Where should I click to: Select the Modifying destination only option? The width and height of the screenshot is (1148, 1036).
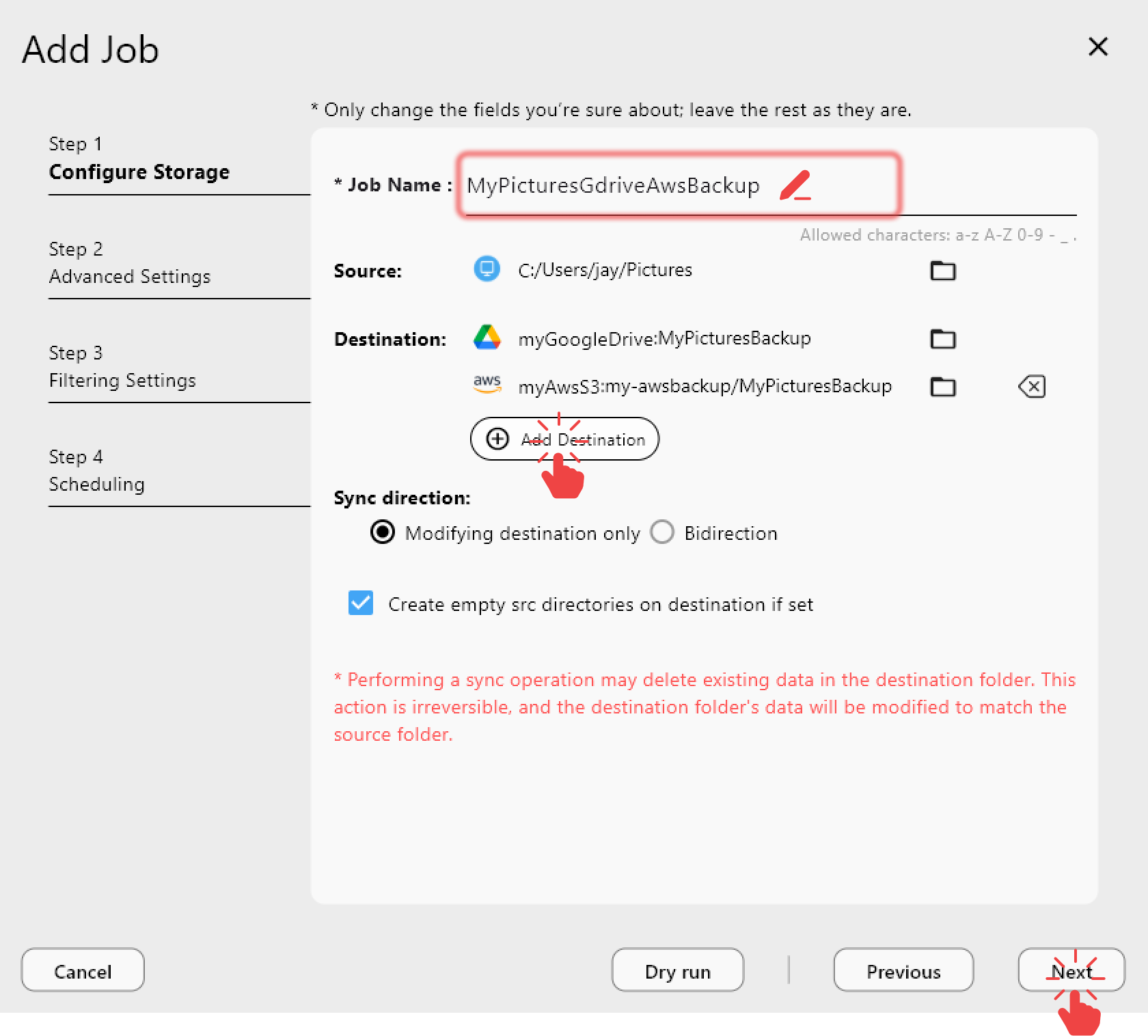pos(383,532)
